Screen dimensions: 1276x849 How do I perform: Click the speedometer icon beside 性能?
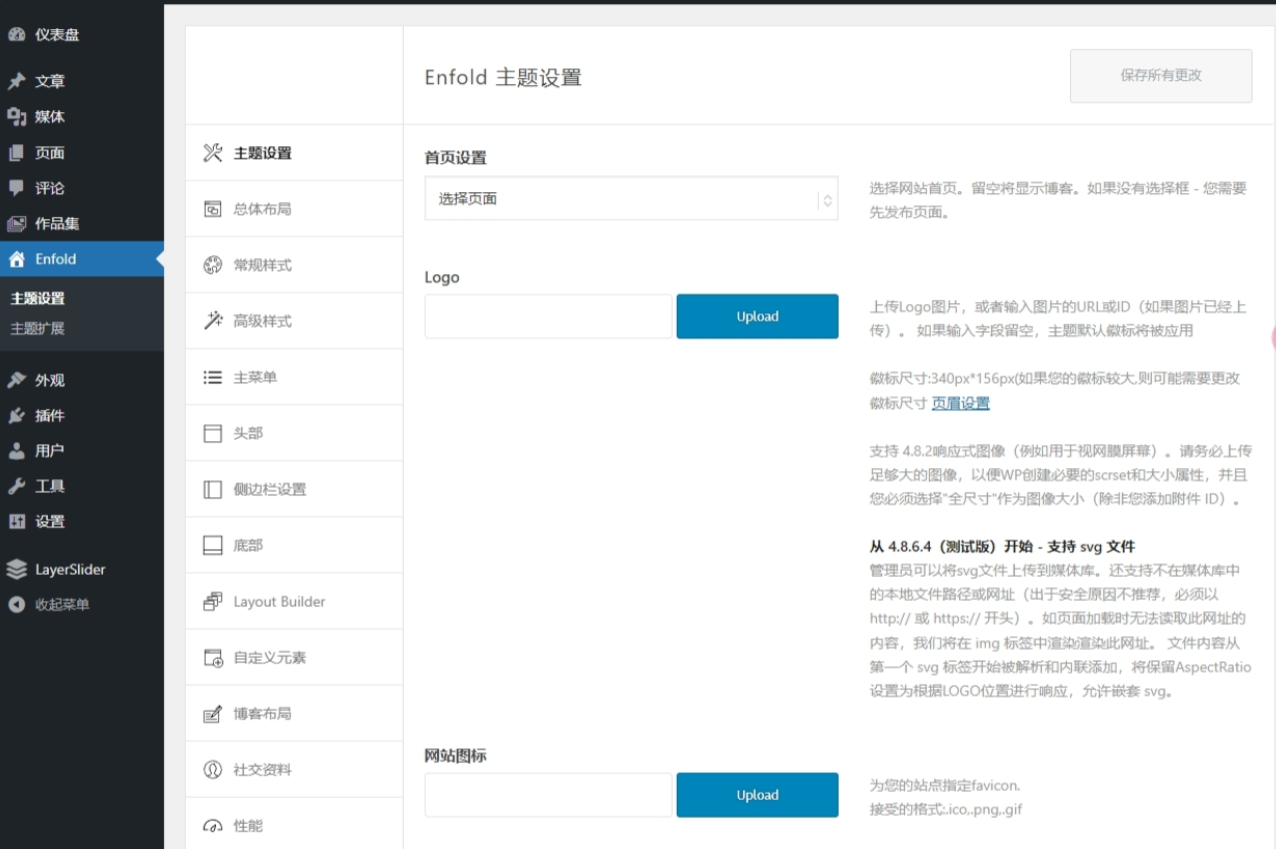212,826
